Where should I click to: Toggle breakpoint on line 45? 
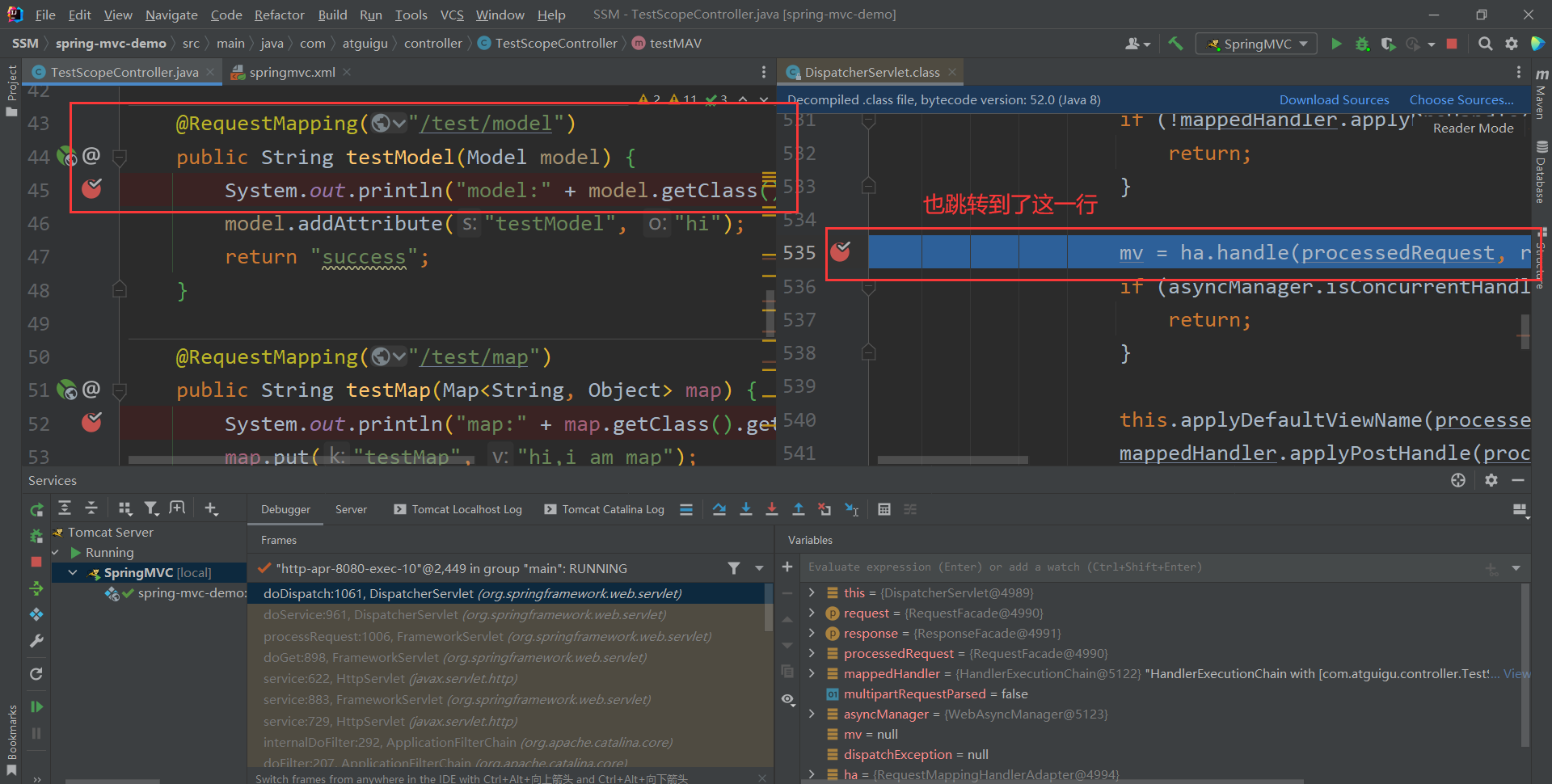tap(91, 189)
